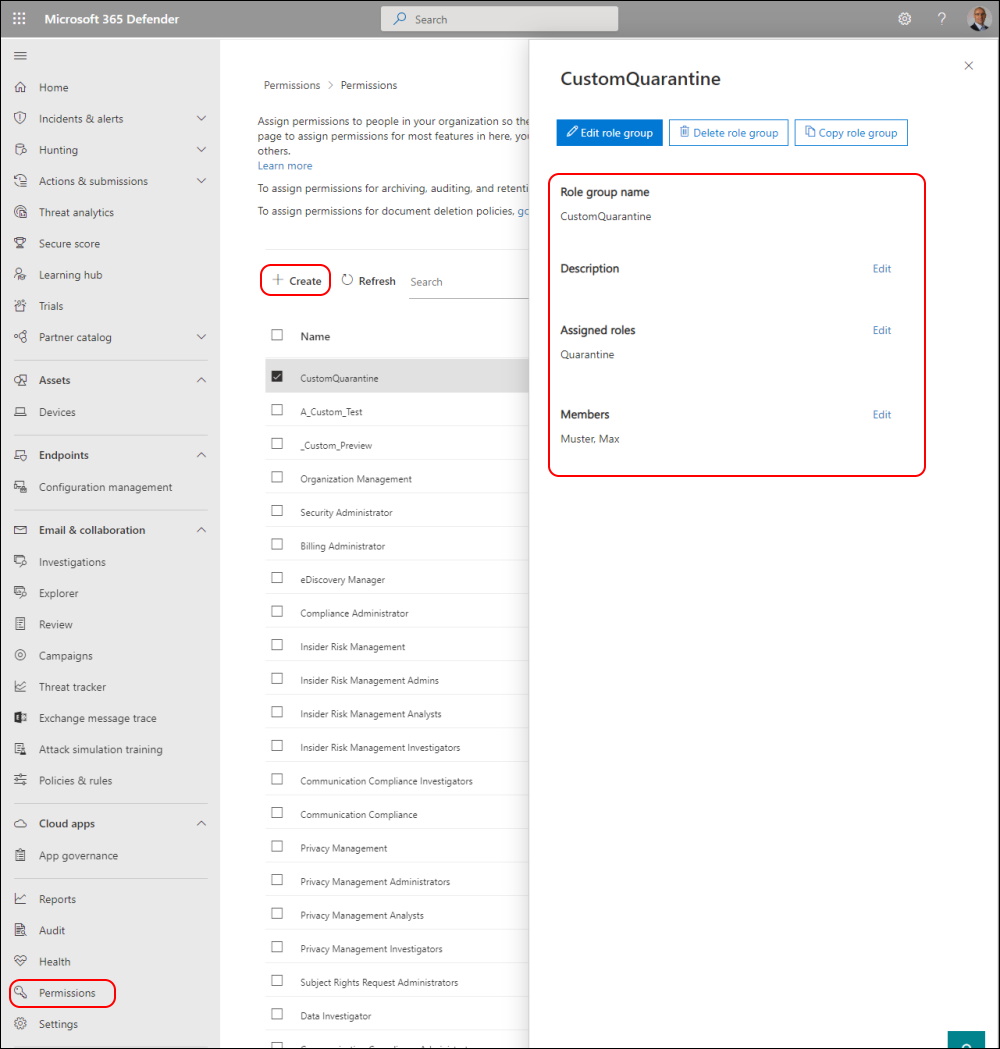Open Reports in the sidebar
This screenshot has width=1000, height=1049.
coord(58,899)
